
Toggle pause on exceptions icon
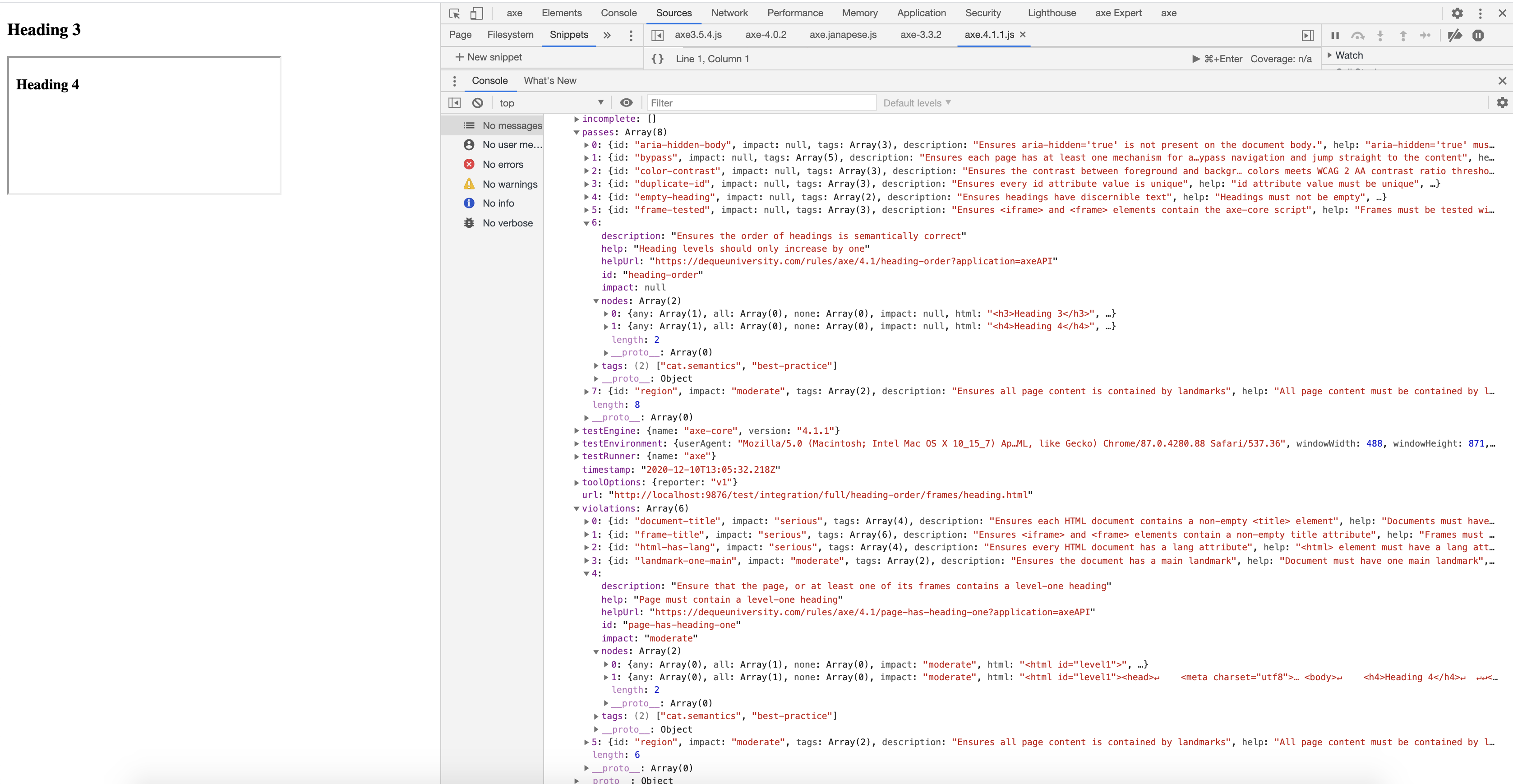[1478, 35]
